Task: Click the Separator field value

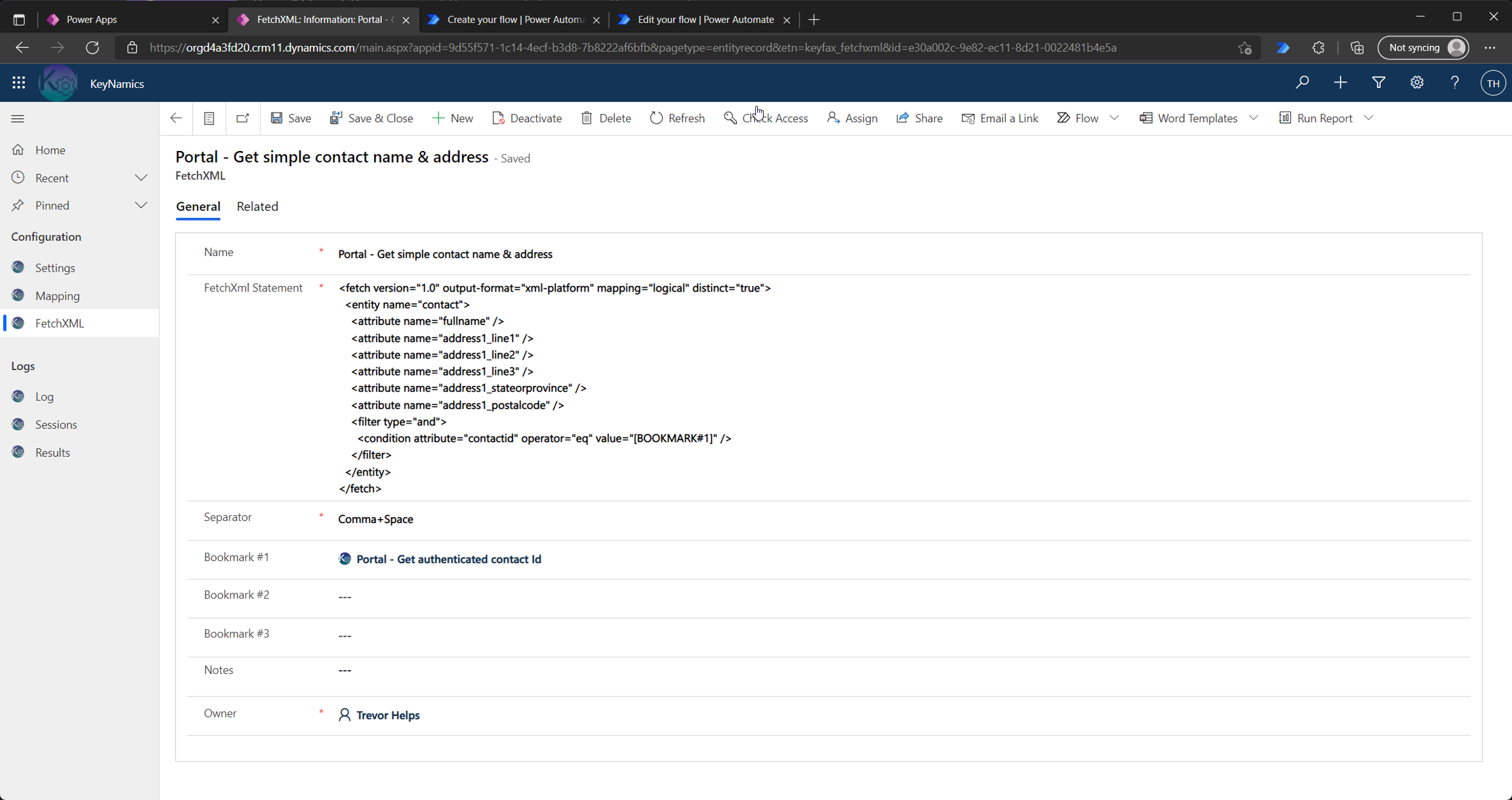Action: tap(375, 519)
